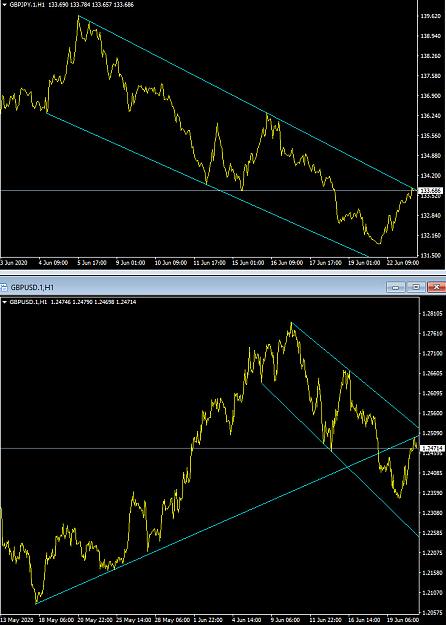Image resolution: width=446 pixels, height=625 pixels.
Task: Minimize the GBPUSD.1,H1 chart window
Action: coord(395,287)
